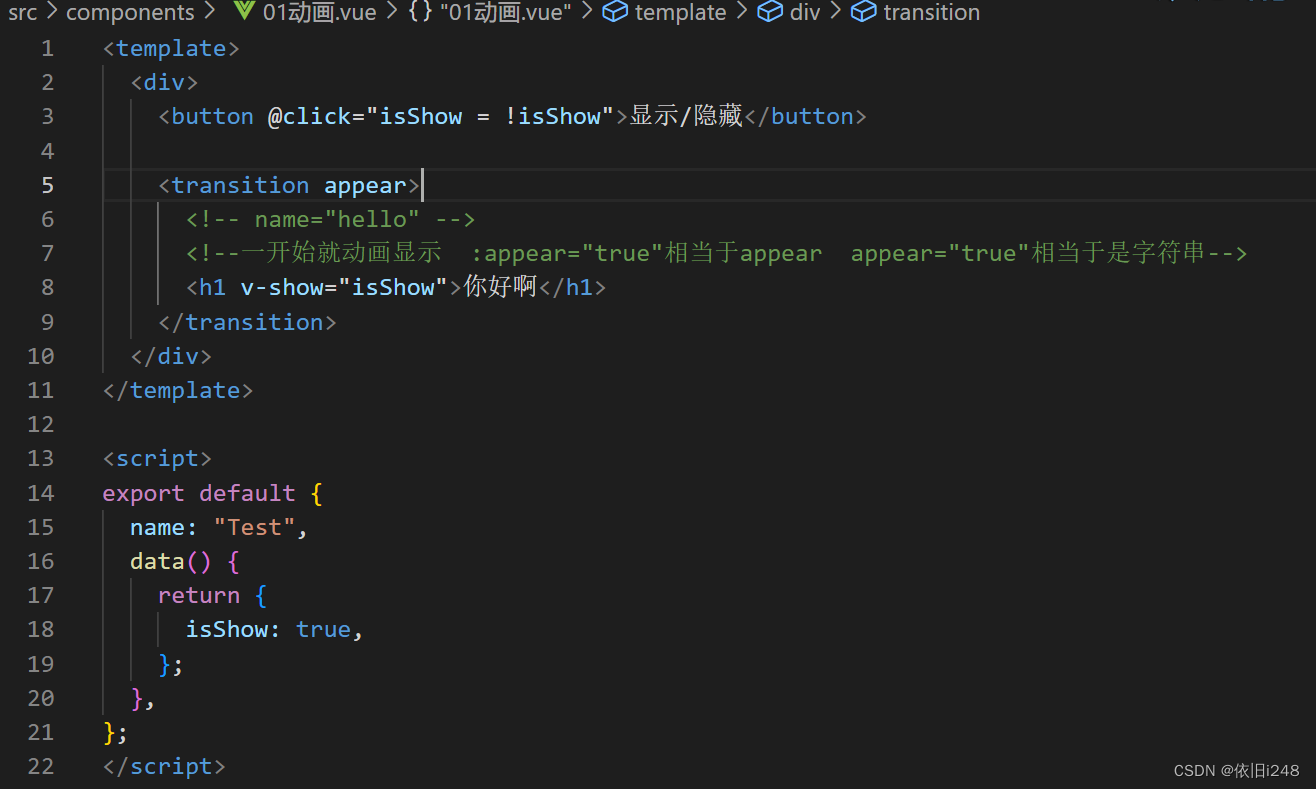Click the 显示/隐藏 button text
1316x789 pixels.
686,116
